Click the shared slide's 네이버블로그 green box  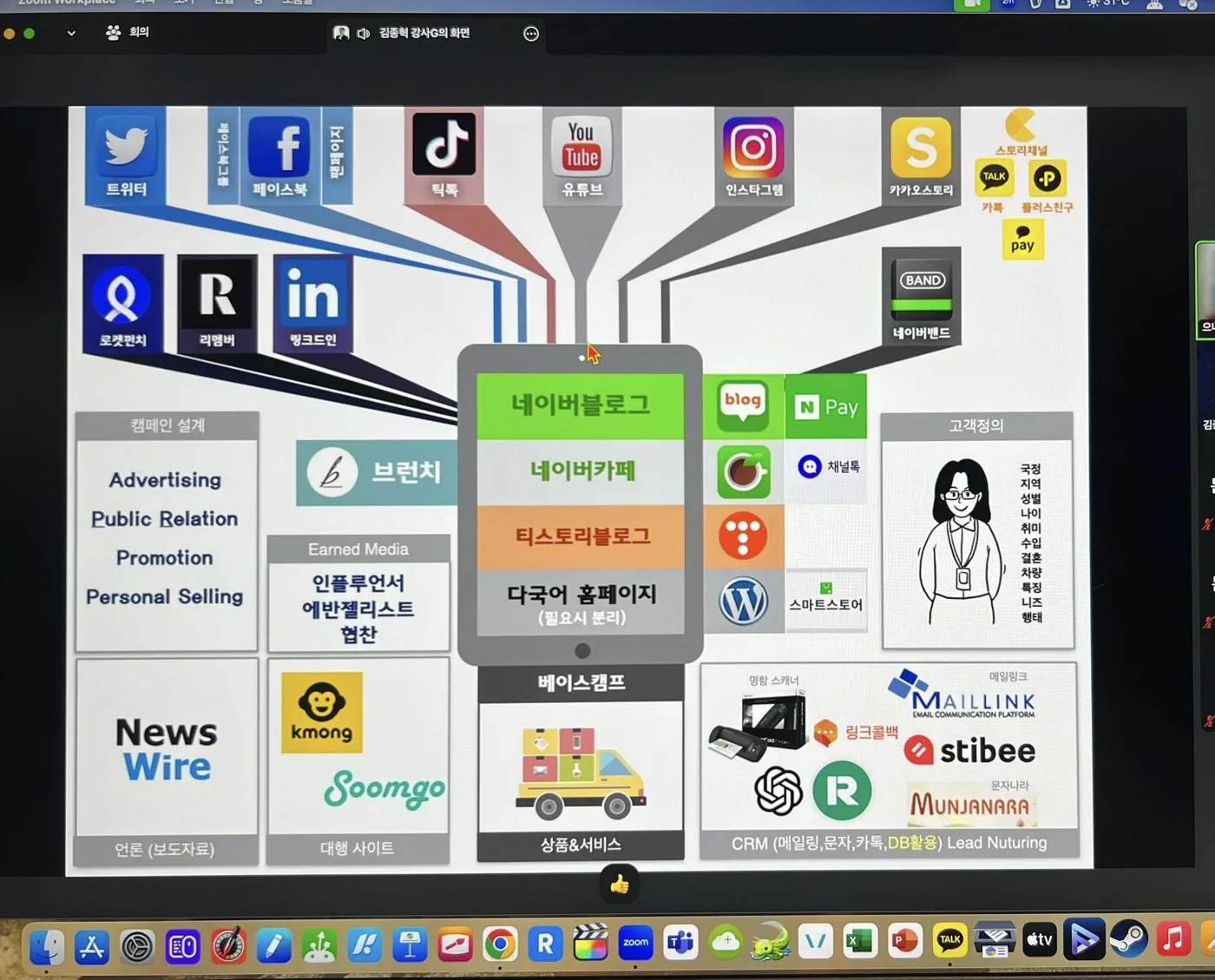581,405
